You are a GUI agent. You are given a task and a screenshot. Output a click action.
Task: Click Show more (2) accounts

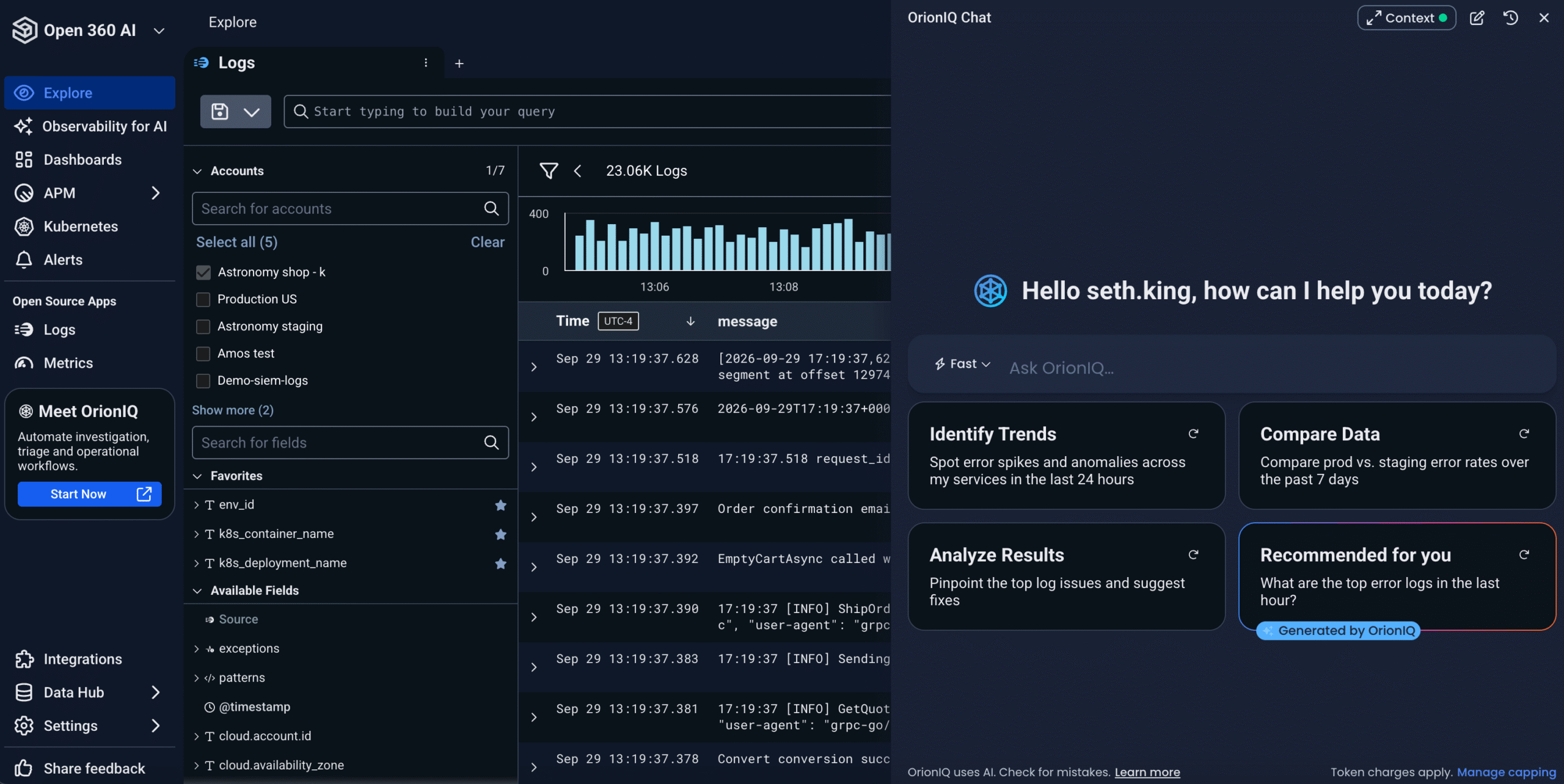(x=233, y=410)
